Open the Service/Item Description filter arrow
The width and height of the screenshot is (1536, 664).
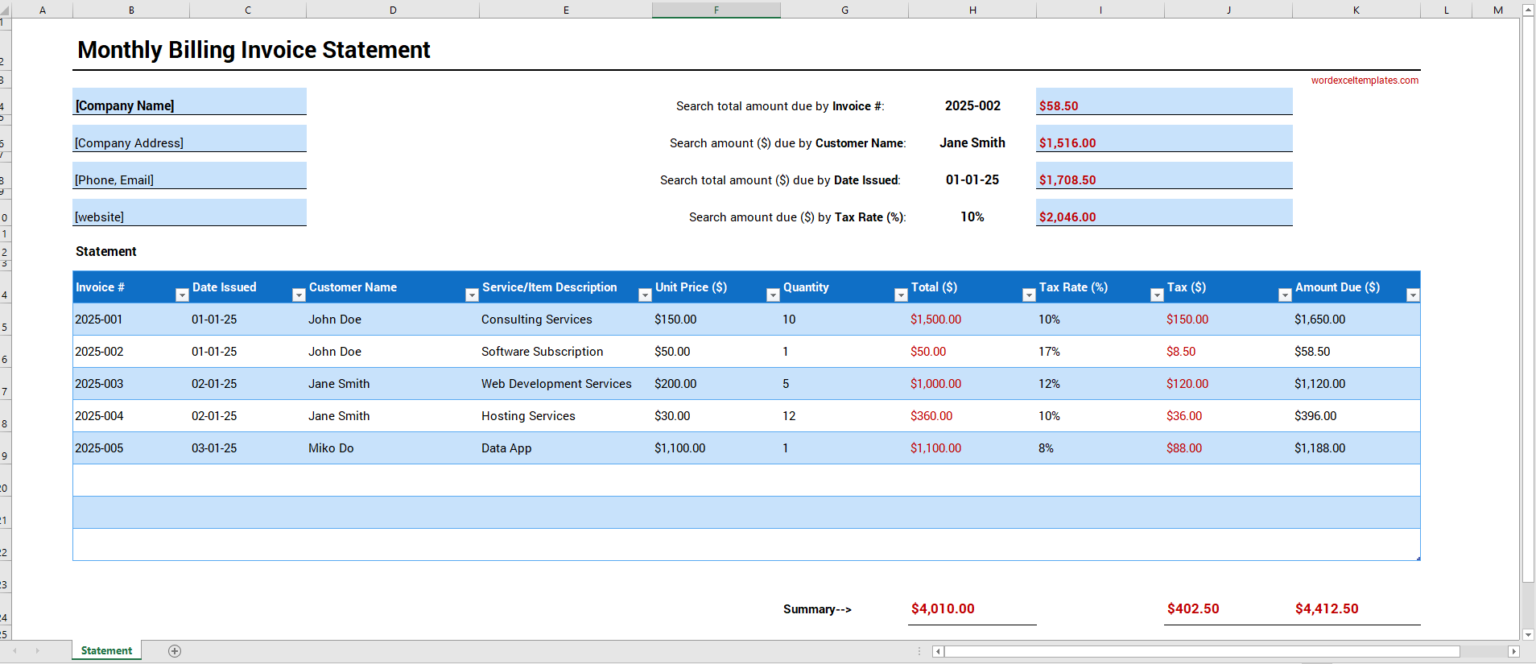point(645,295)
